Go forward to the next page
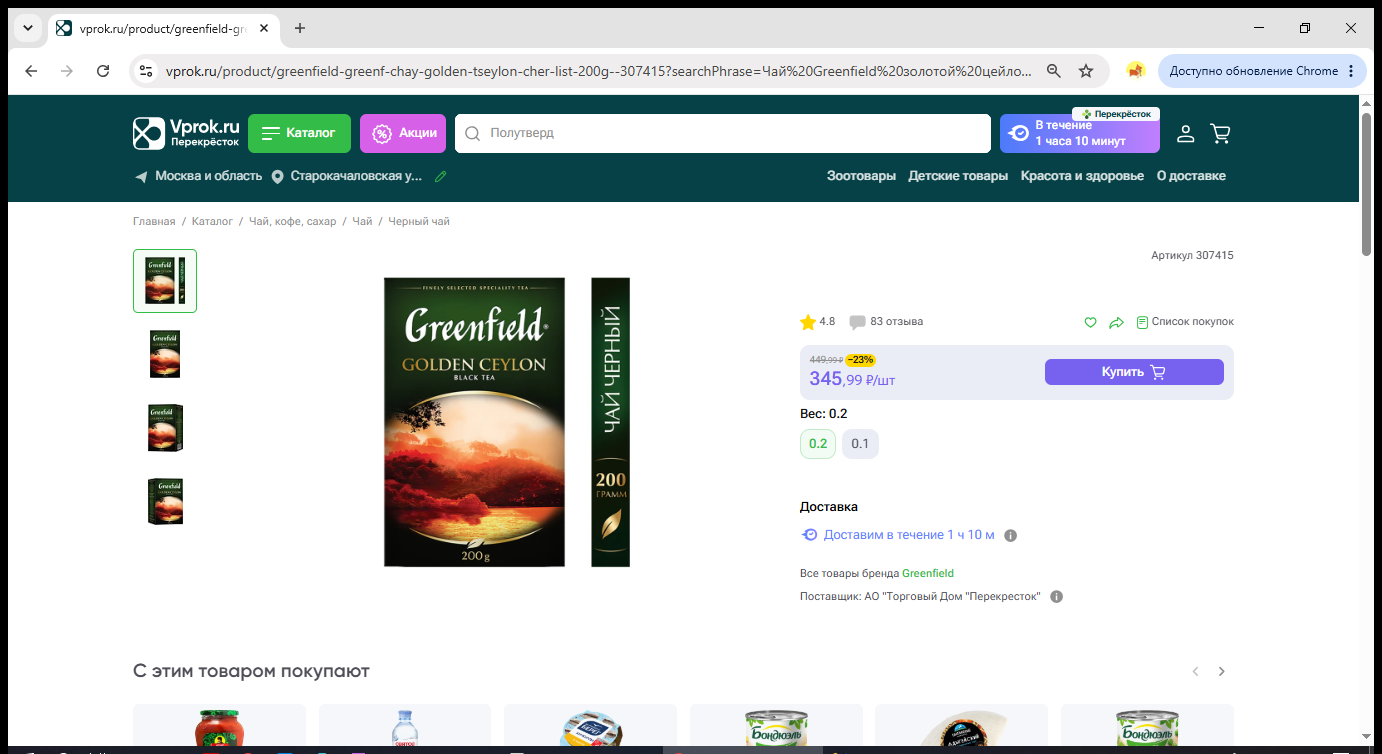This screenshot has height=754, width=1382. pos(67,71)
